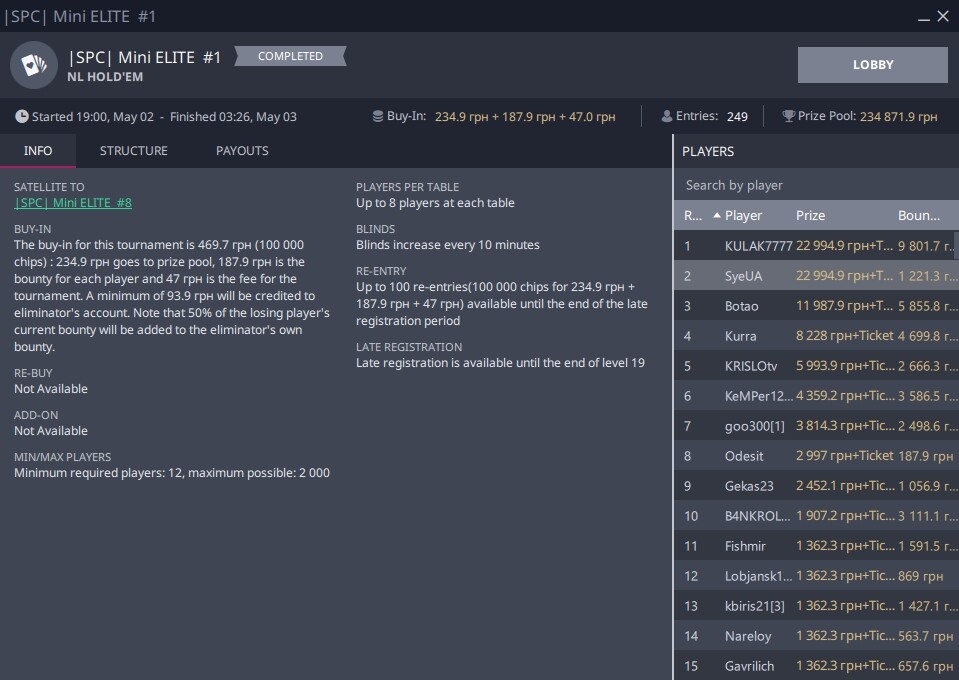Select player row KULAK7777
The width and height of the screenshot is (959, 680).
814,246
